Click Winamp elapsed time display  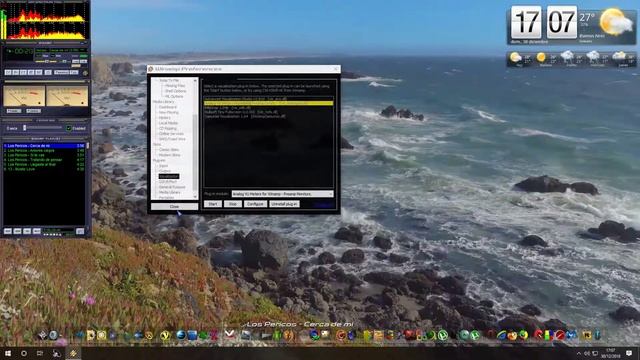(x=24, y=51)
